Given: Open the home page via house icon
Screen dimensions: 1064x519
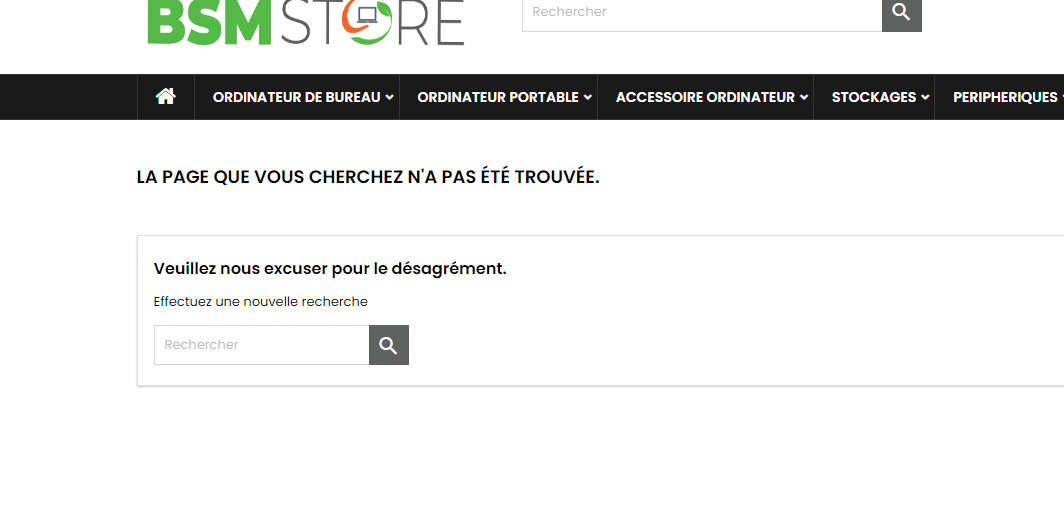Looking at the screenshot, I should (166, 97).
